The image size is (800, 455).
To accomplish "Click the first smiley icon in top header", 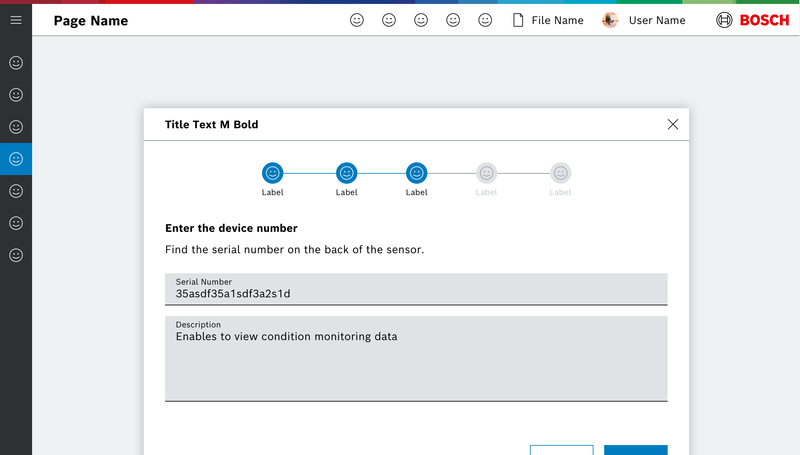I will point(357,20).
